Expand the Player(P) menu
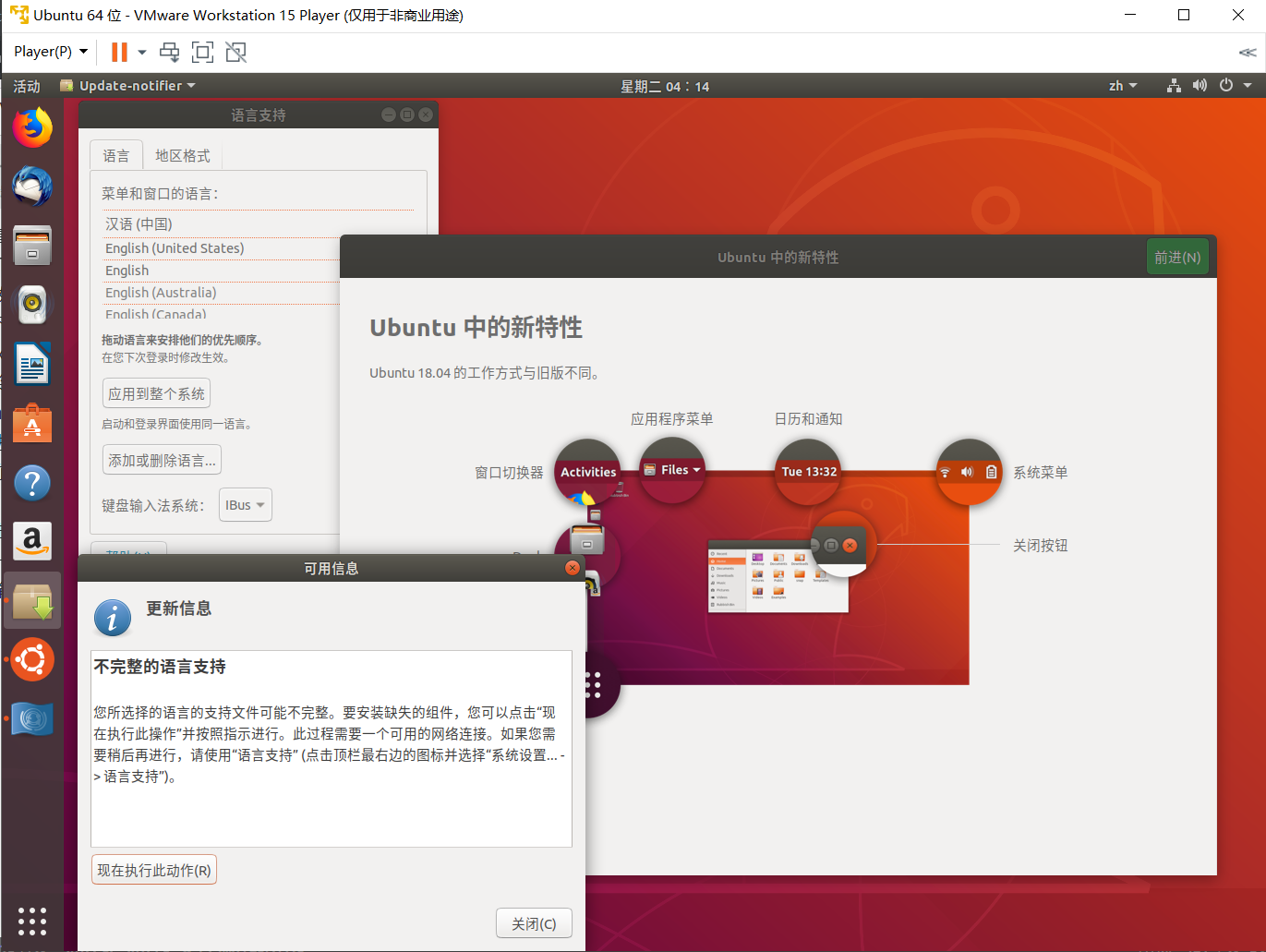Viewport: 1266px width, 952px height. (51, 52)
